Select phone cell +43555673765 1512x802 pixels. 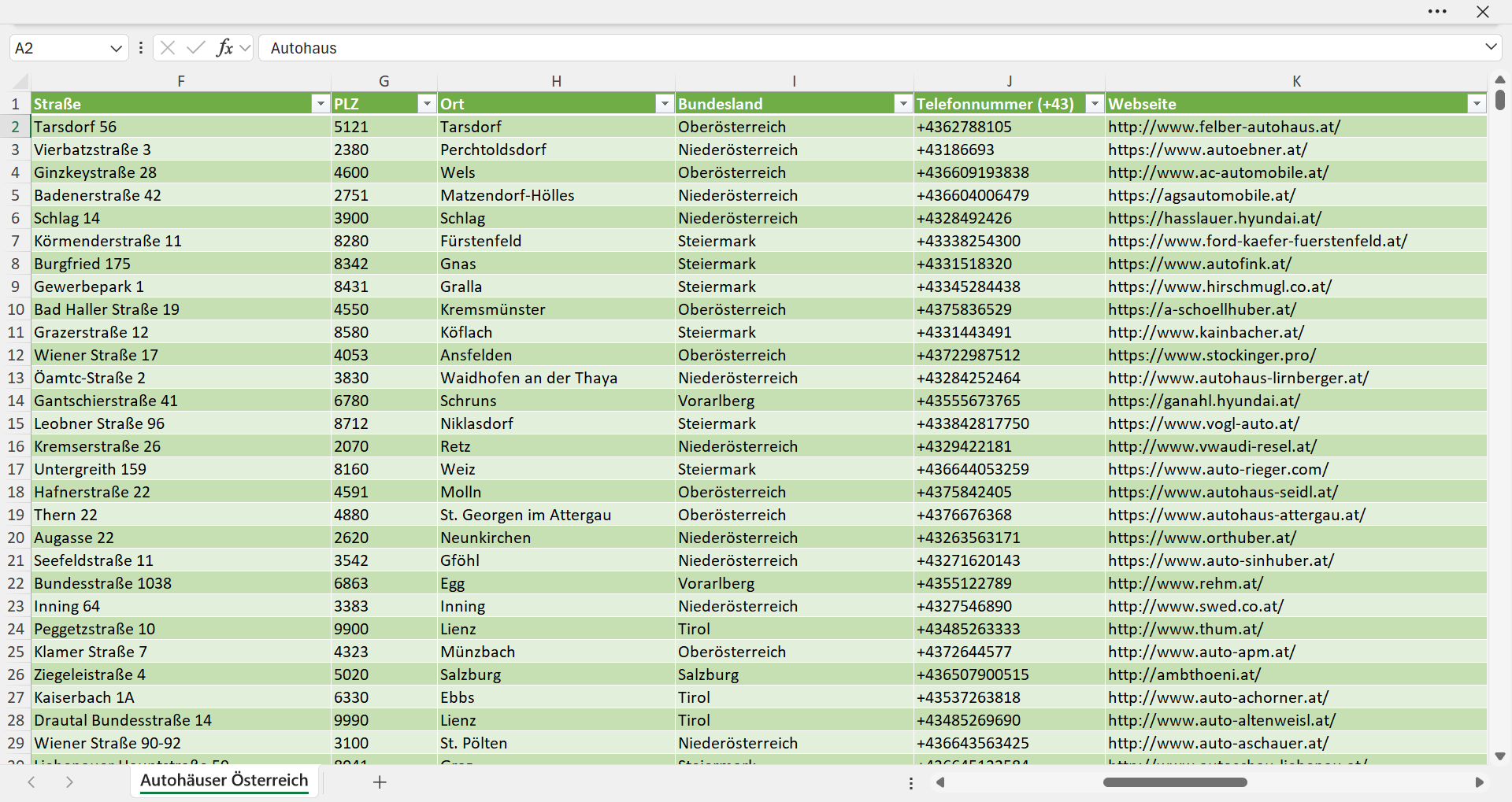(1010, 401)
